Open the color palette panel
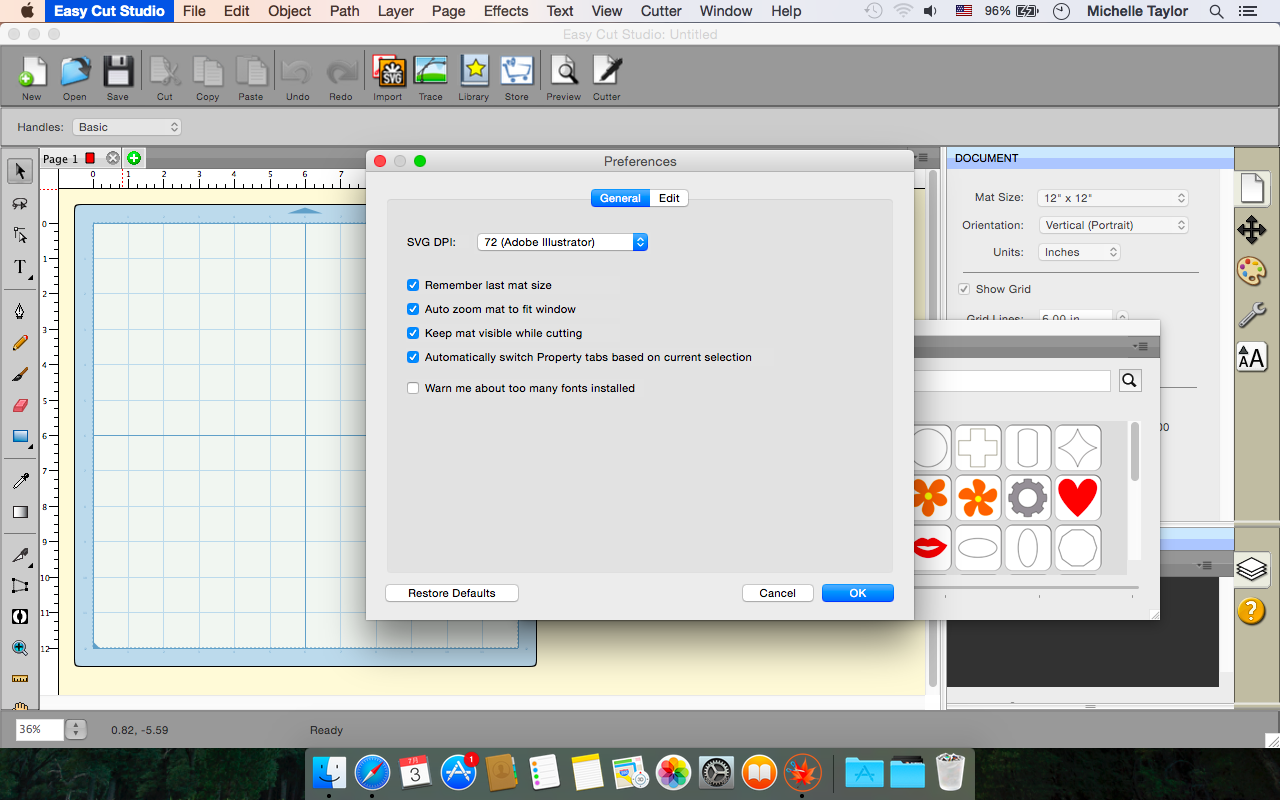Screen dimensions: 1280x800 pyautogui.click(x=1252, y=271)
